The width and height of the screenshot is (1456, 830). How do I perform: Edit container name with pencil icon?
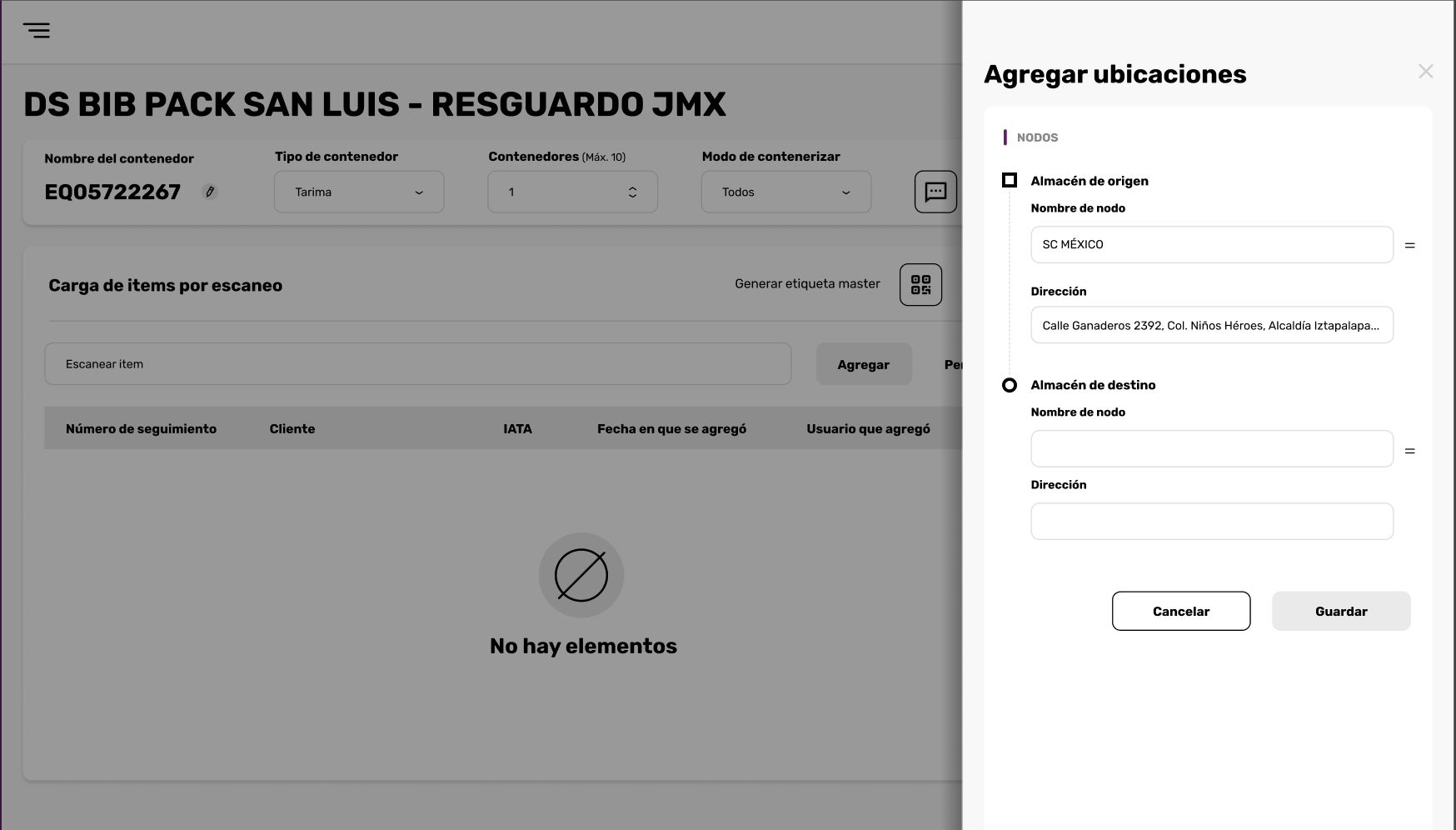[x=210, y=192]
